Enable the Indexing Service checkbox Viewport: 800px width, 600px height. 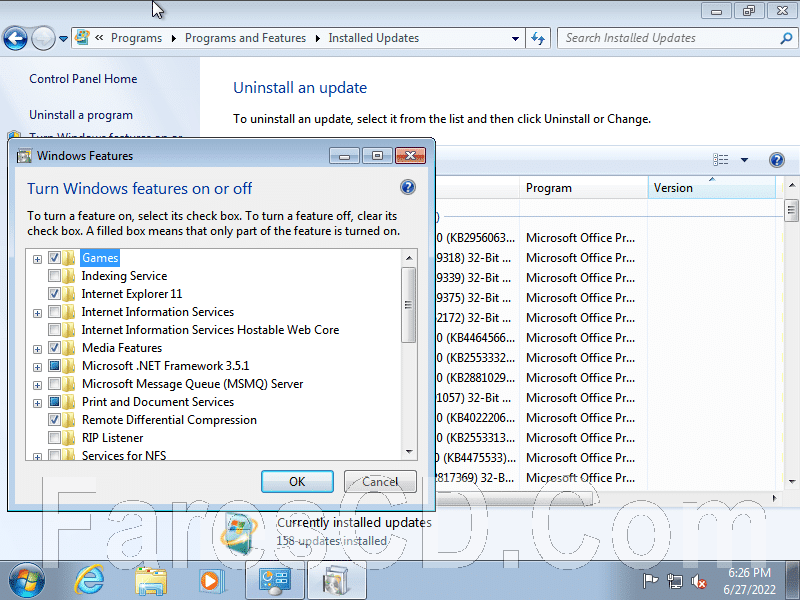(x=54, y=276)
